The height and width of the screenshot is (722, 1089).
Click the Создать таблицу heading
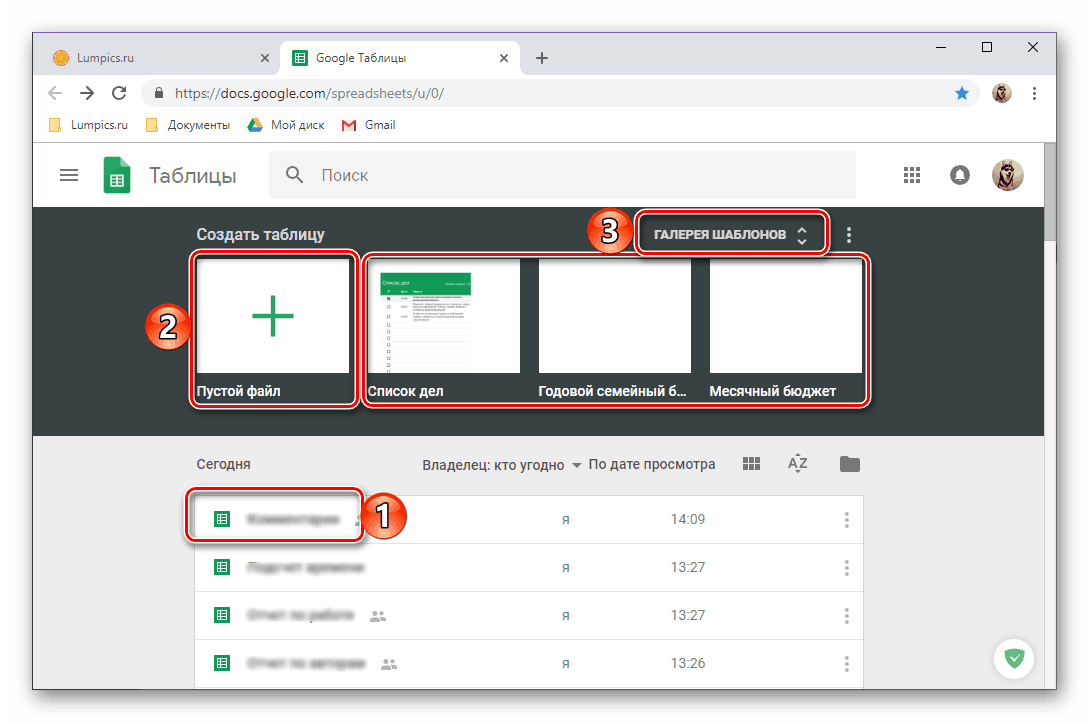pos(260,235)
